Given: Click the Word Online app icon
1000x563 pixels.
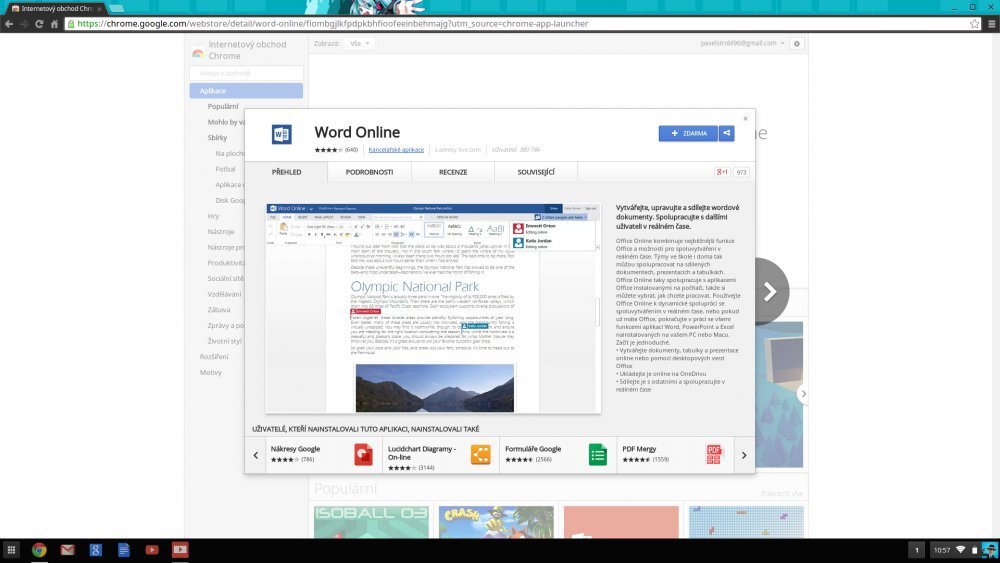Looking at the screenshot, I should click(x=282, y=135).
